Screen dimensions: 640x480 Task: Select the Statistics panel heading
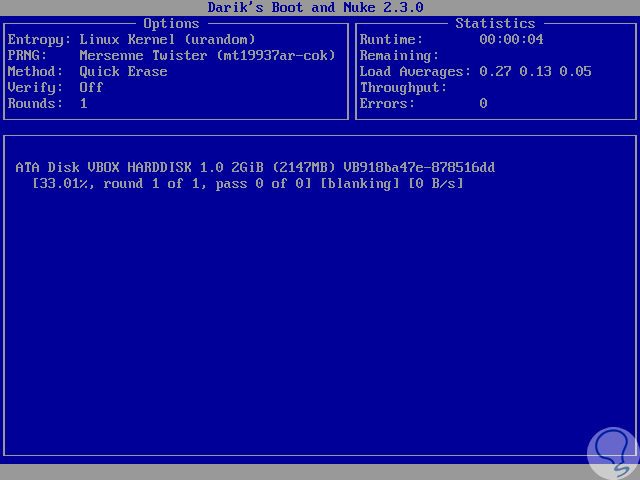pyautogui.click(x=495, y=24)
